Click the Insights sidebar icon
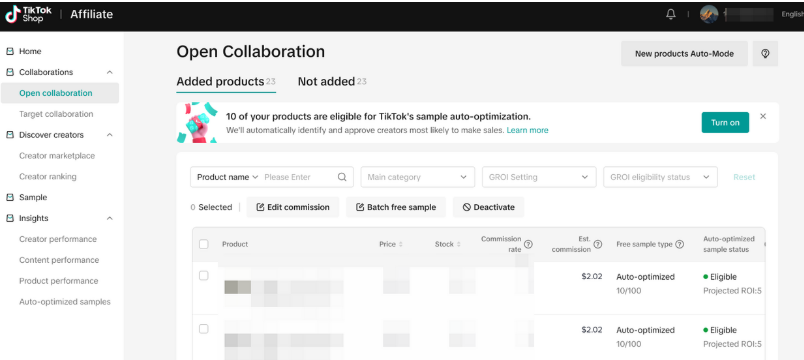 [9, 218]
